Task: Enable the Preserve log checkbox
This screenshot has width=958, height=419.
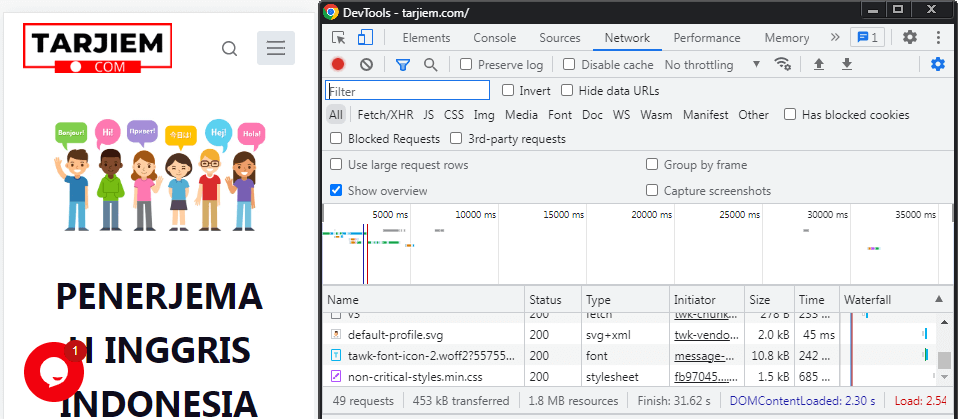Action: [466, 64]
